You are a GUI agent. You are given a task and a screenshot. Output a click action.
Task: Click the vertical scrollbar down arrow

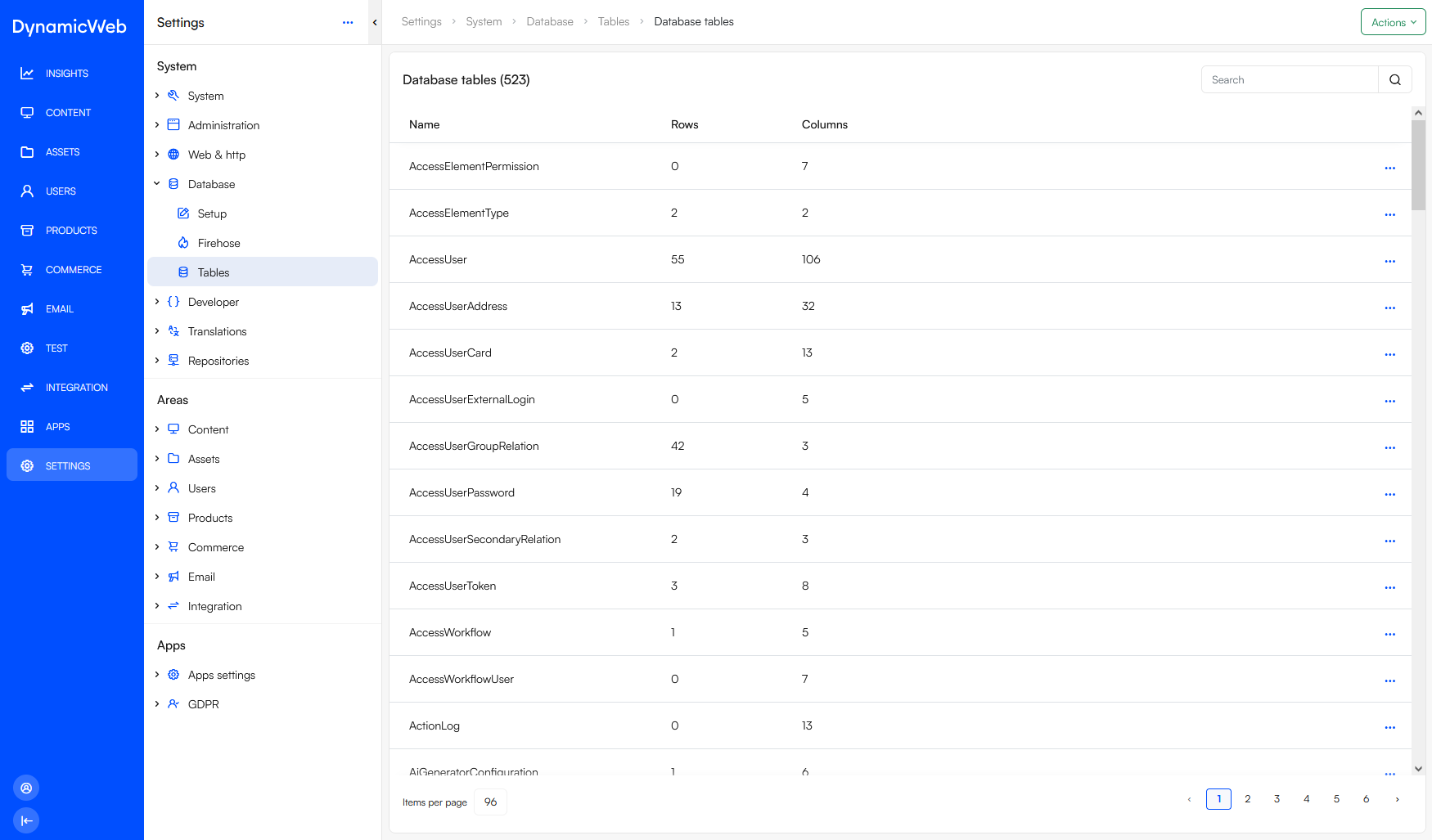pos(1418,769)
